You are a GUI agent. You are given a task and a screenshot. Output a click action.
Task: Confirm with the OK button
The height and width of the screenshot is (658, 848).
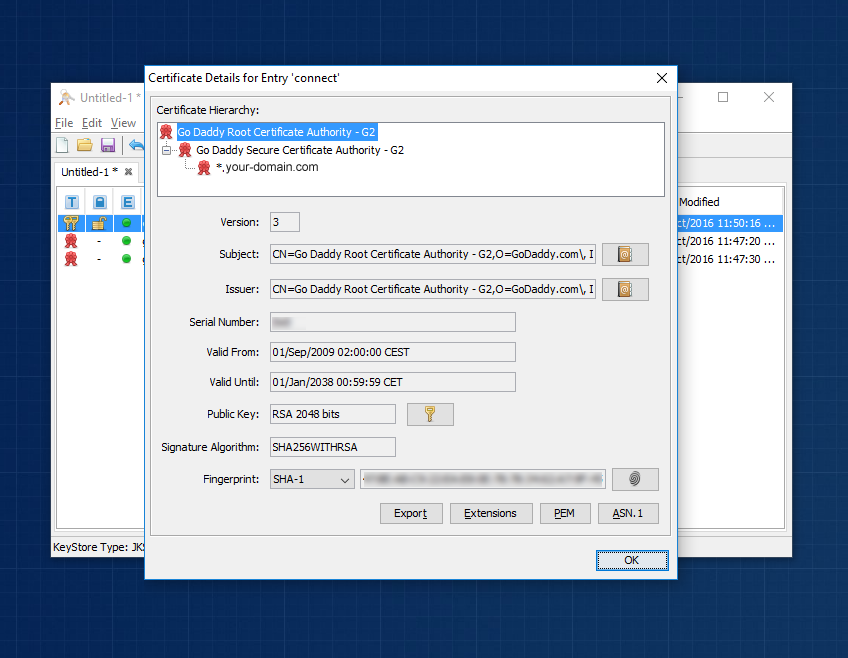(632, 560)
